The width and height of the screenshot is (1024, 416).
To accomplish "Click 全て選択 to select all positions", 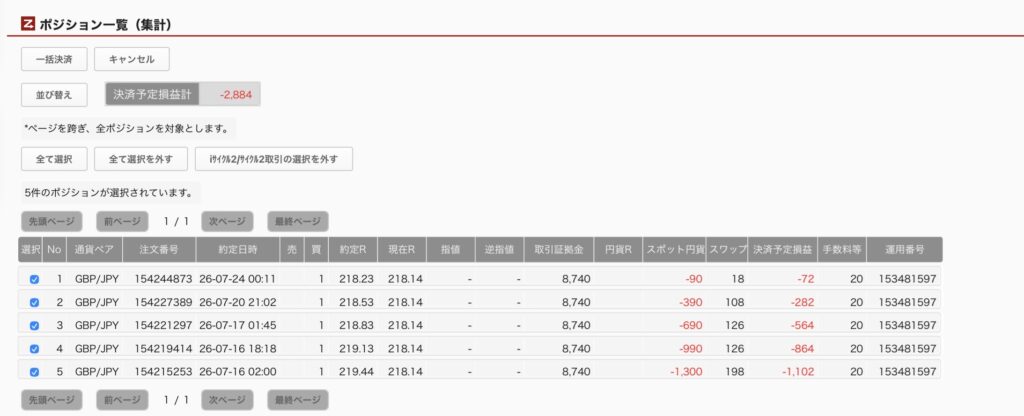I will tap(54, 159).
